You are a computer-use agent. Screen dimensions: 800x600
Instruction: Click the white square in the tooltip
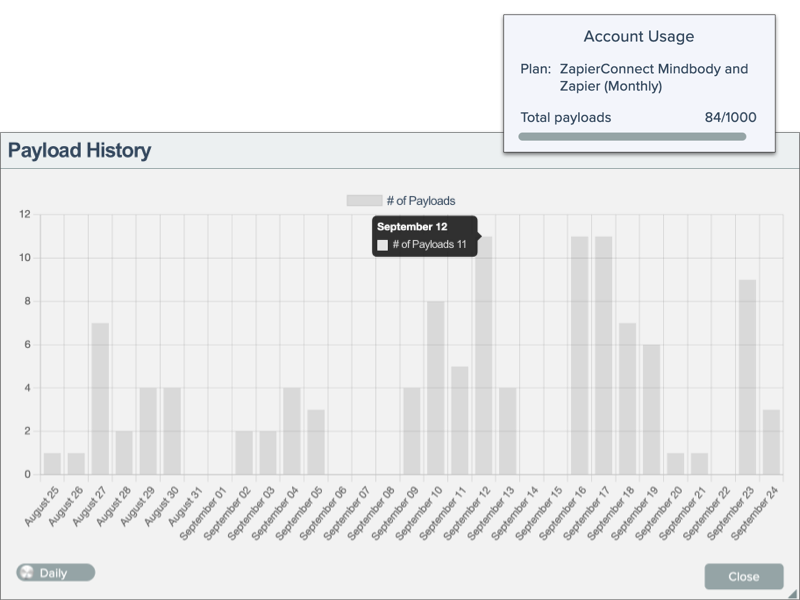tap(382, 245)
